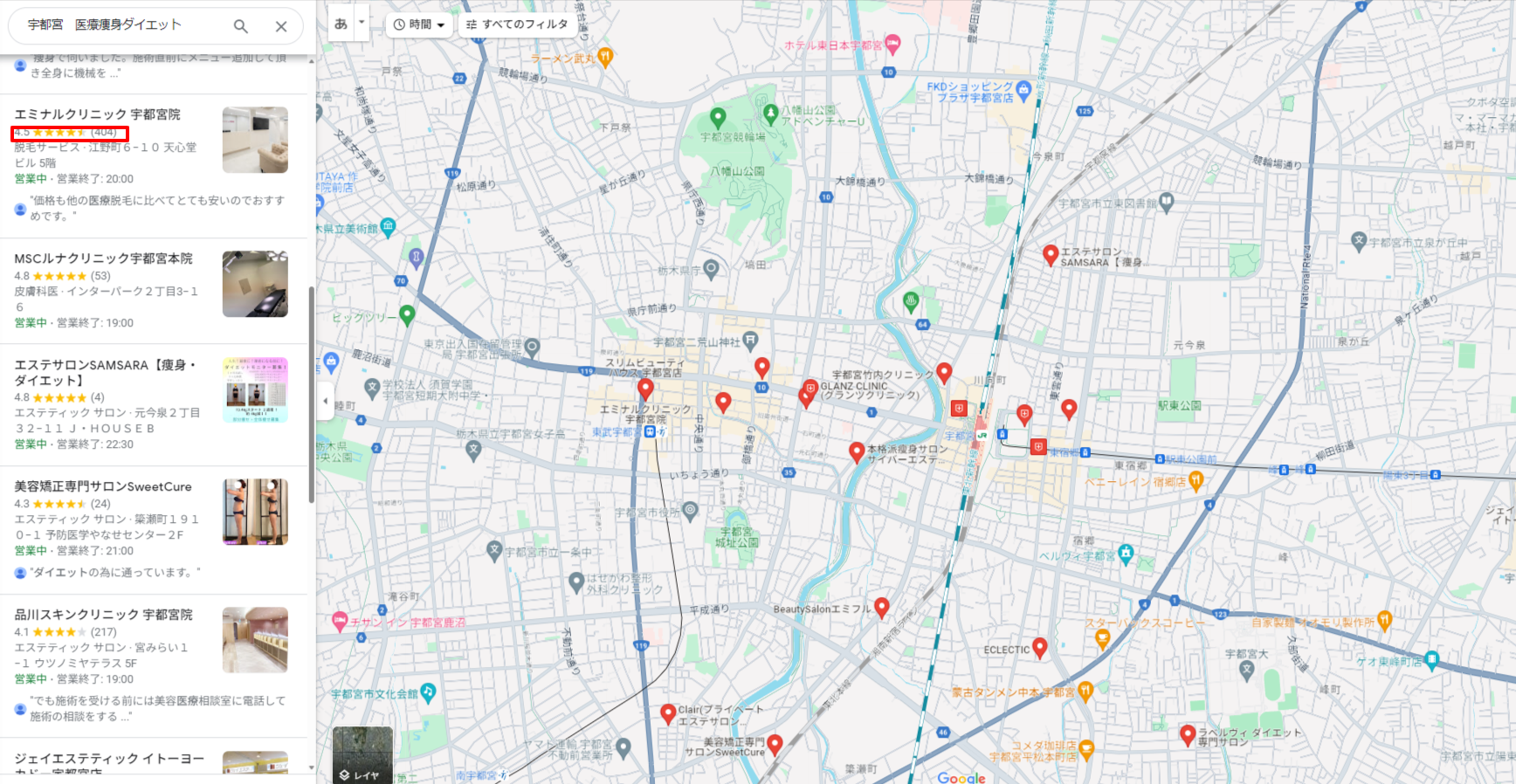Open MSCルナクリニック宇都宮本院 listing
The height and width of the screenshot is (784, 1516).
click(x=103, y=258)
